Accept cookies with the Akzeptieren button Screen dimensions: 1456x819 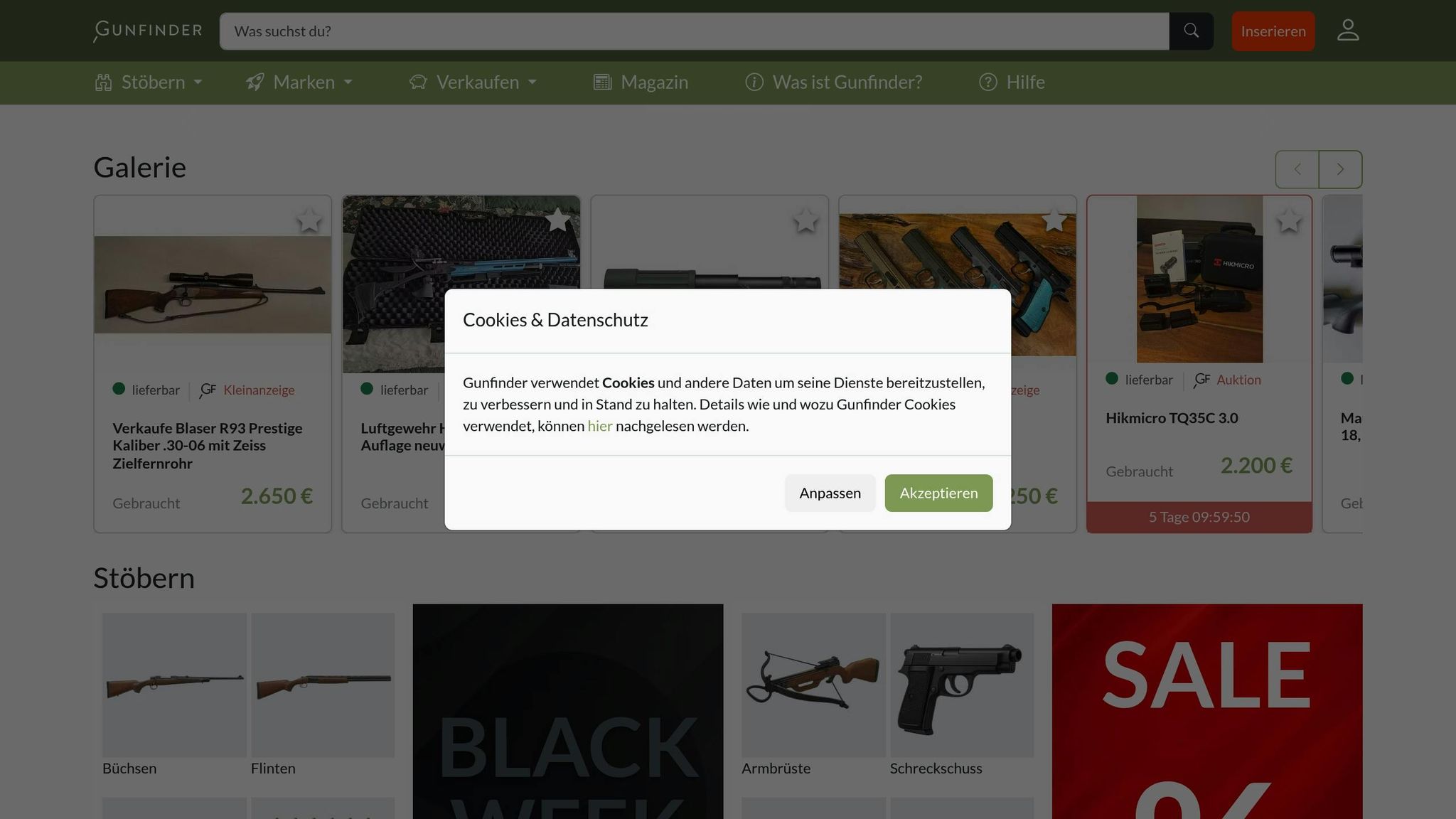938,493
